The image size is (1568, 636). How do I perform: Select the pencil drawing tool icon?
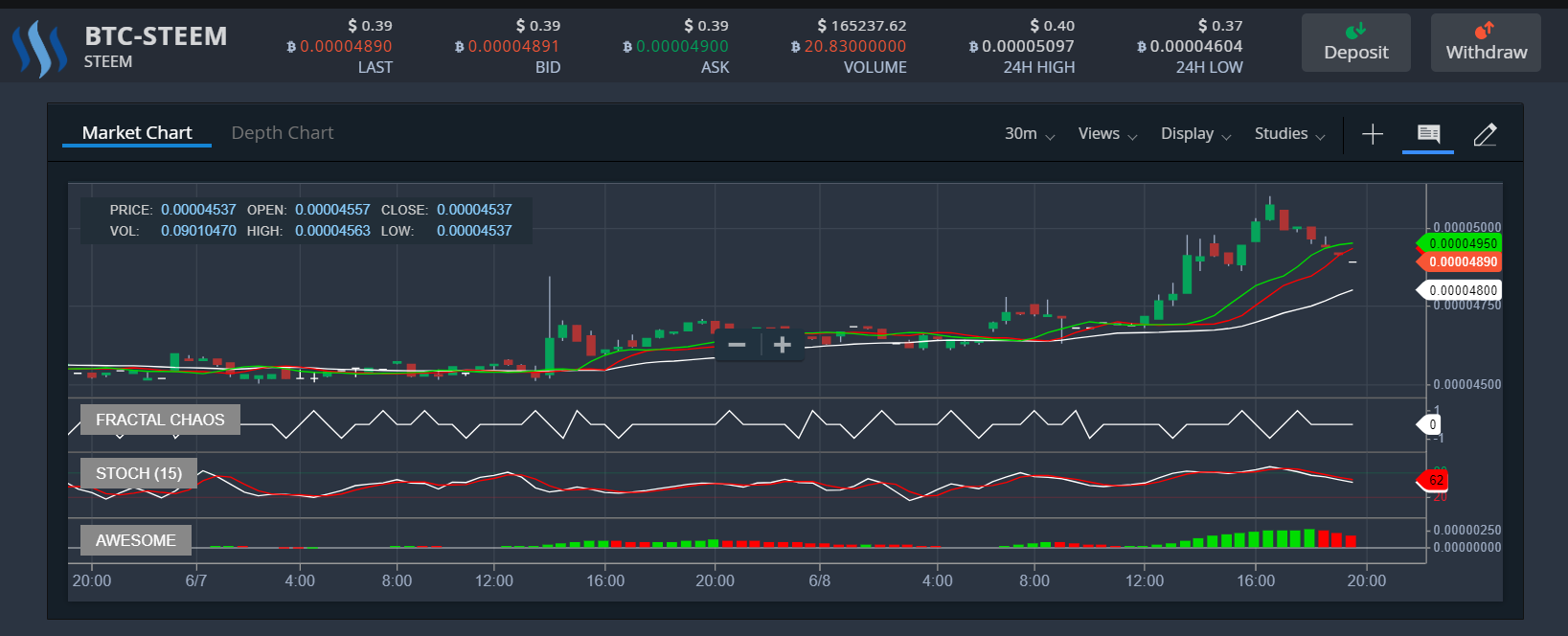coord(1485,134)
